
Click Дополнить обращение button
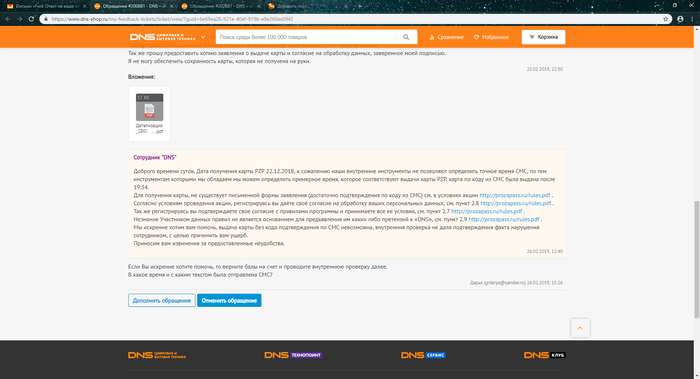click(162, 300)
